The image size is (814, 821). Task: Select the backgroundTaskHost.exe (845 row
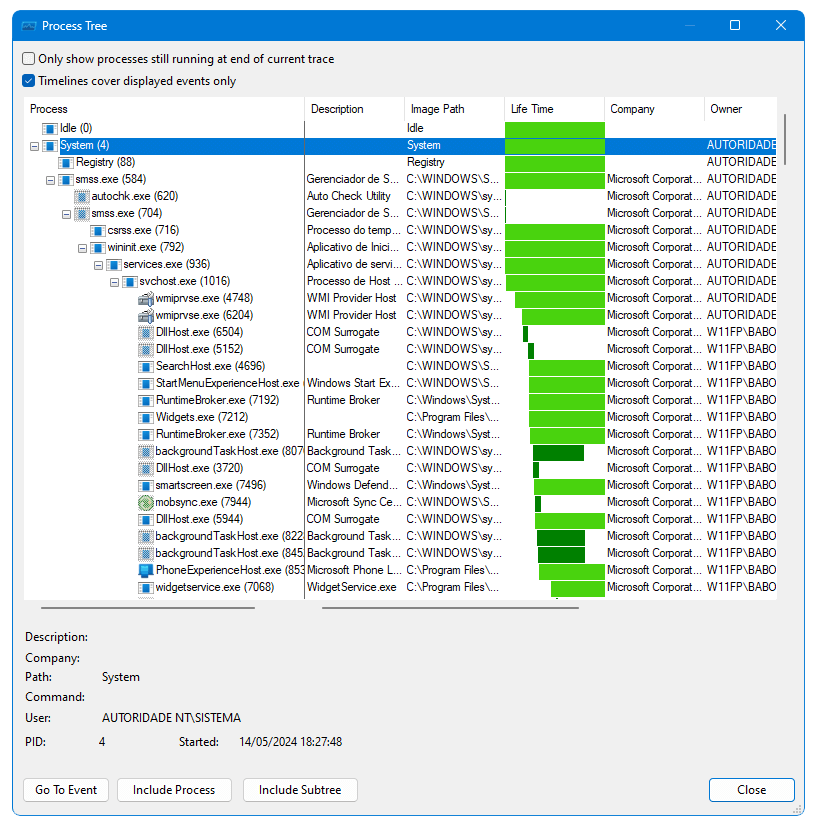400,553
